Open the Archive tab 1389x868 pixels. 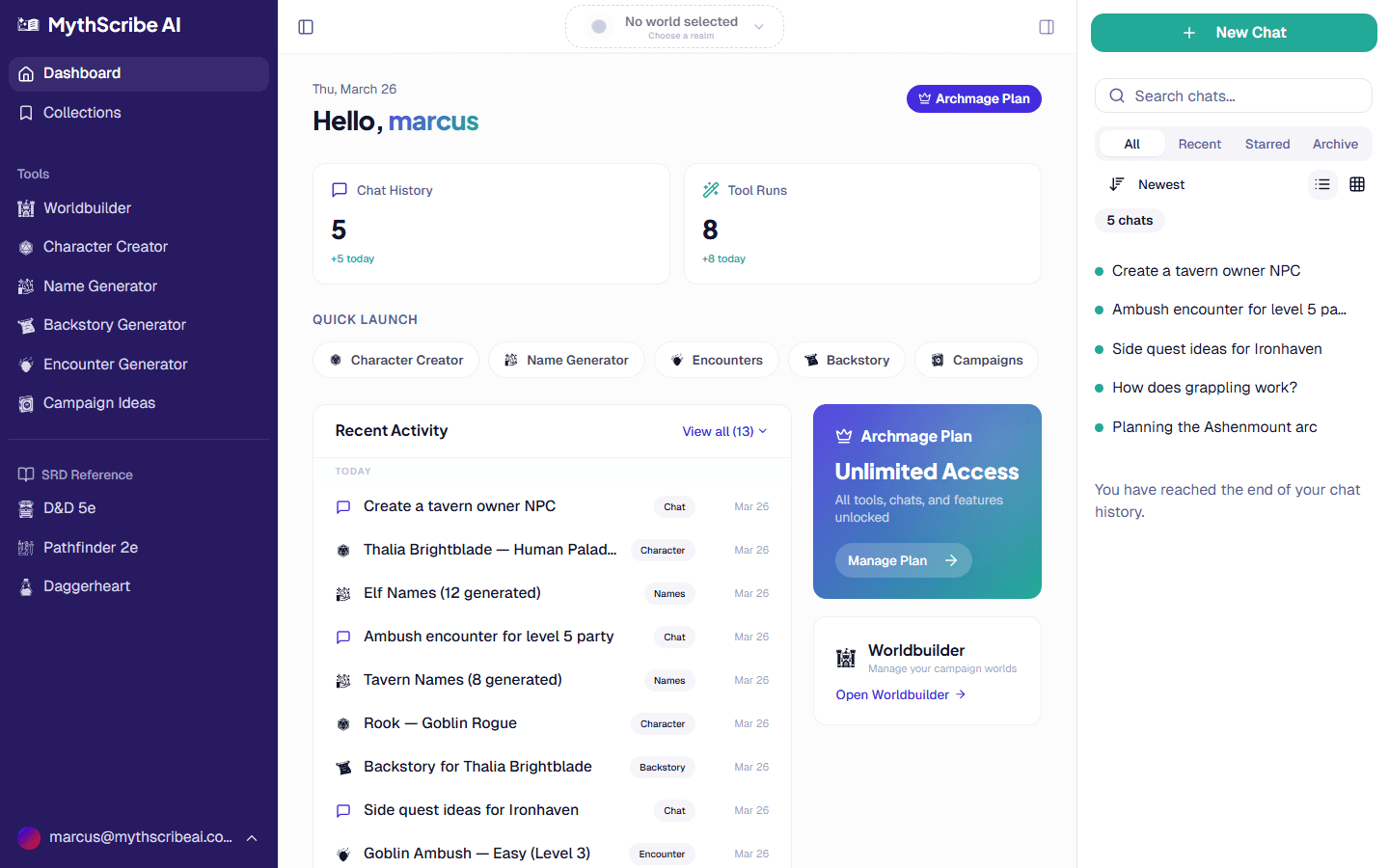1334,143
